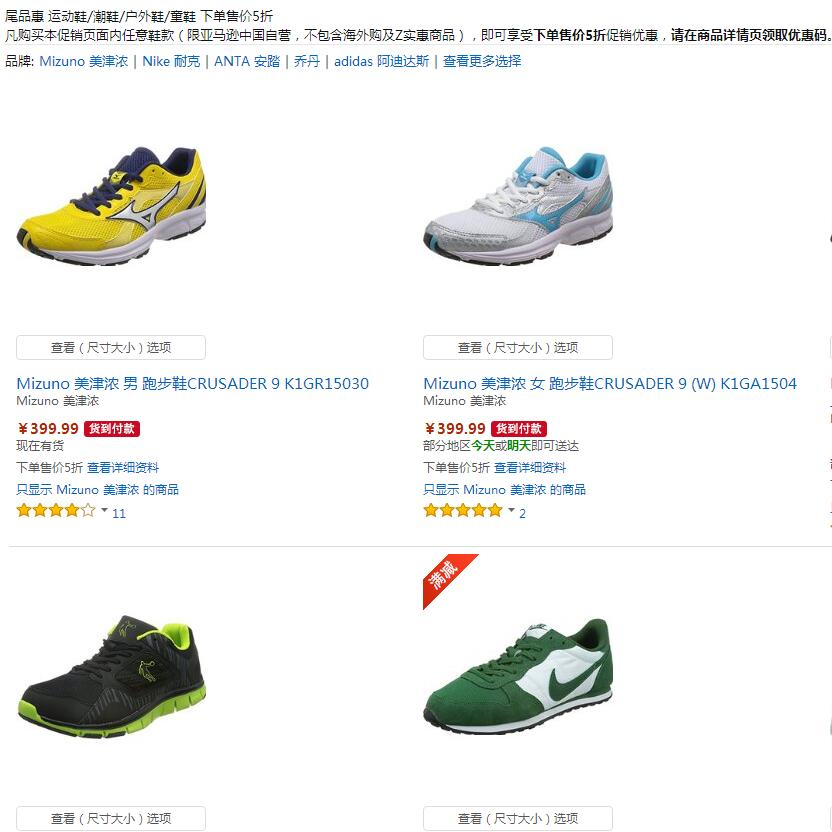
Task: Open the five-star rating of women's CRUSADER 9
Action: click(463, 511)
